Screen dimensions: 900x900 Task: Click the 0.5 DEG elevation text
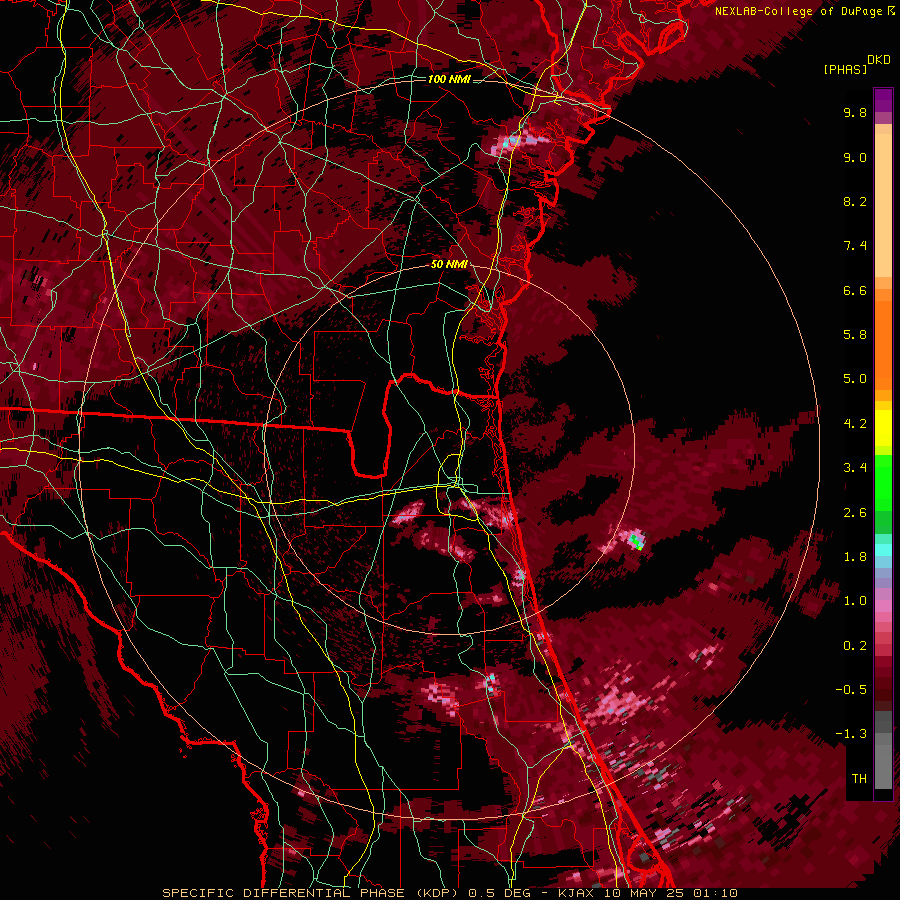pos(499,893)
